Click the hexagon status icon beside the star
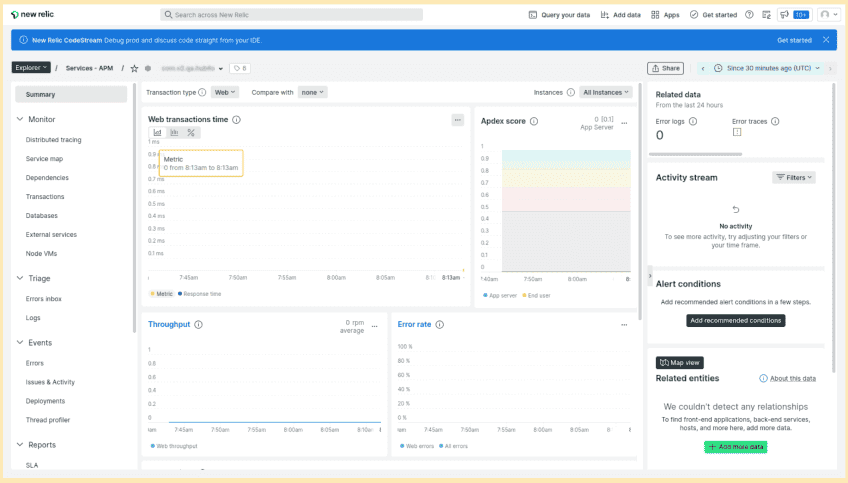Image resolution: width=848 pixels, height=483 pixels. [x=148, y=68]
